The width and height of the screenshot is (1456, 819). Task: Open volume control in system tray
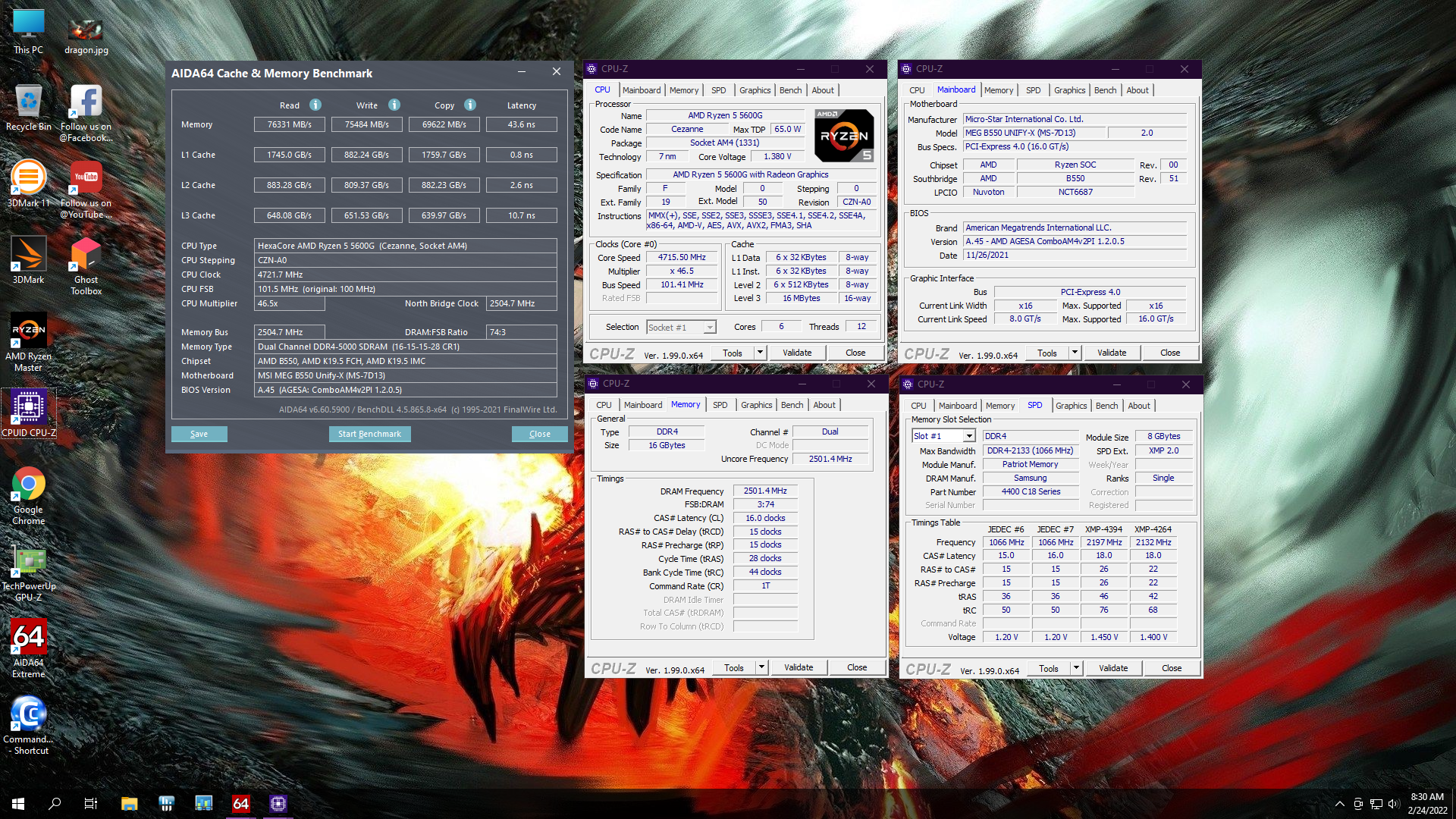[1394, 804]
